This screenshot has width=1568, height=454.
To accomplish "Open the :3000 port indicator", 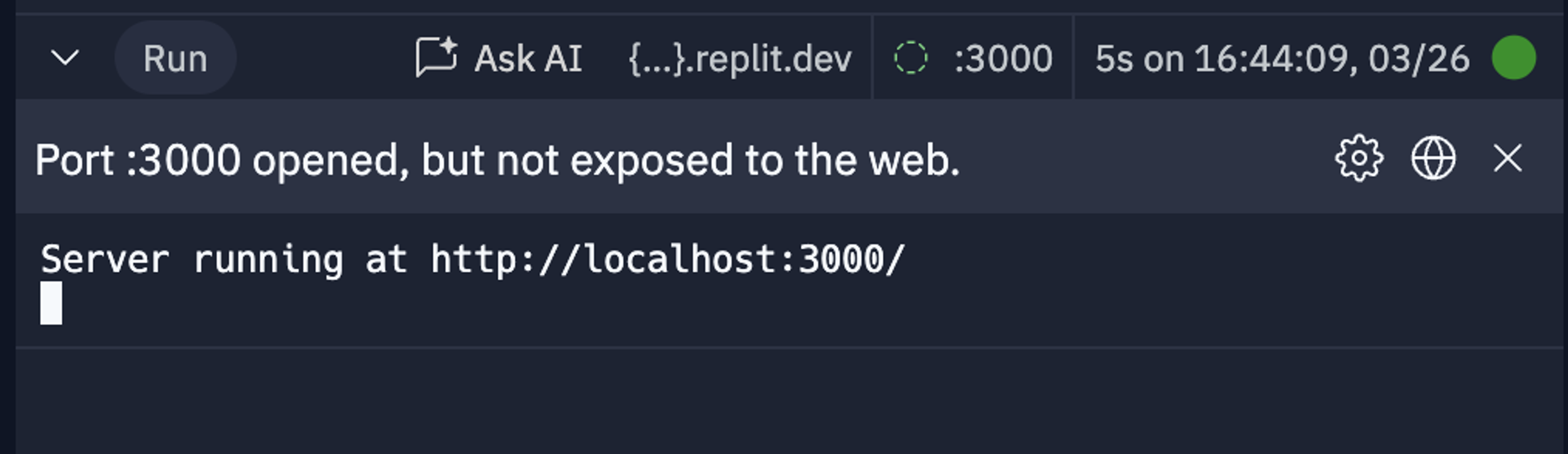I will pyautogui.click(x=1003, y=58).
